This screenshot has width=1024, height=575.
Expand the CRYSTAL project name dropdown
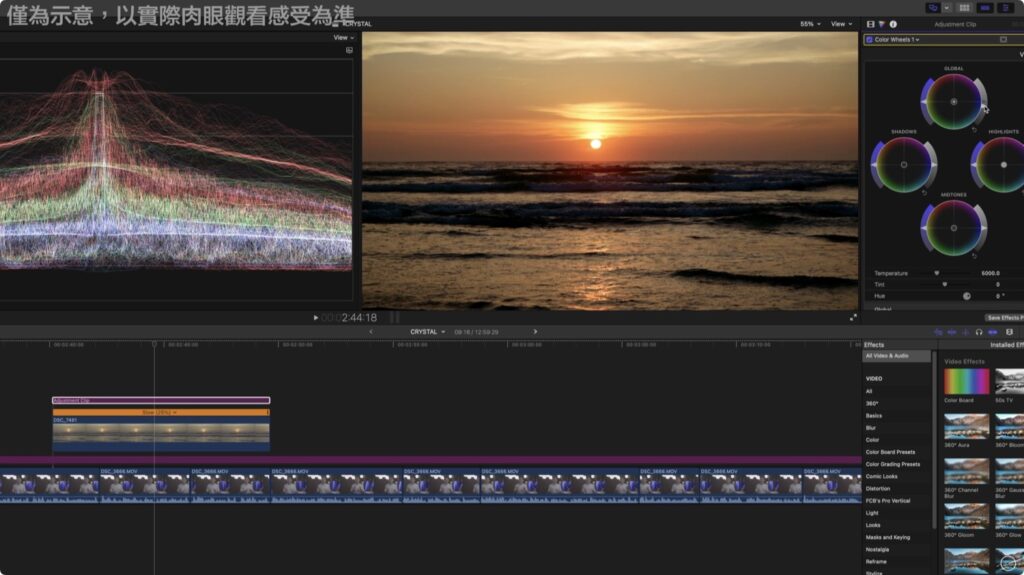click(x=427, y=332)
